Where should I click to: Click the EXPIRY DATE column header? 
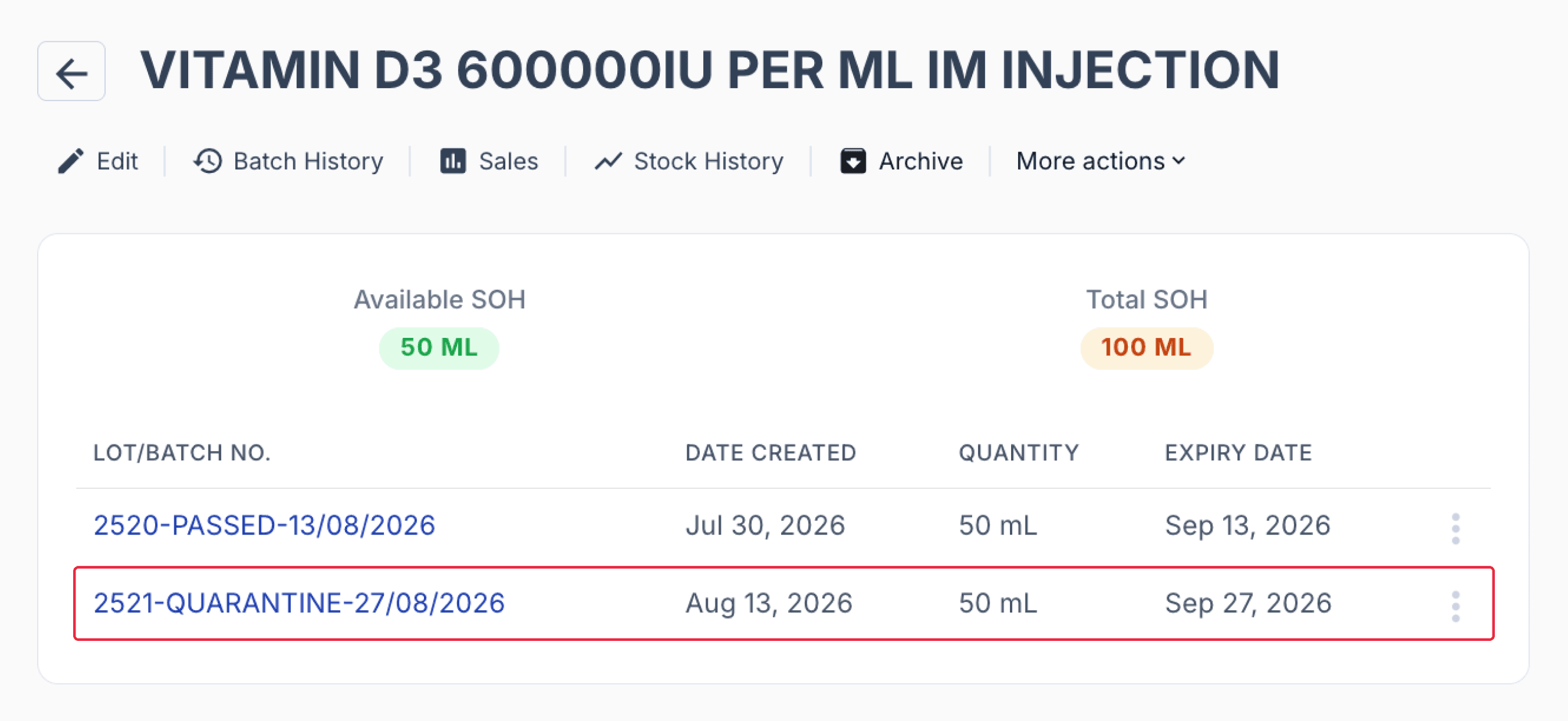[x=1238, y=453]
